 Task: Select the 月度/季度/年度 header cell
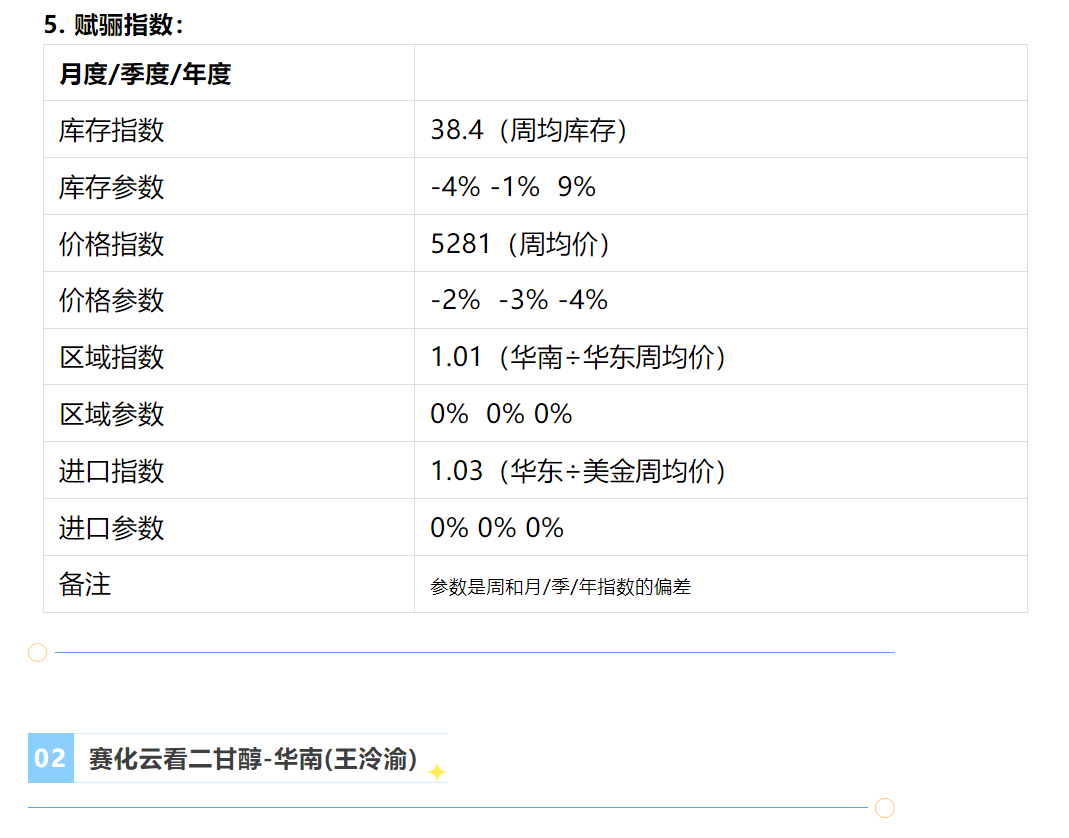(229, 73)
